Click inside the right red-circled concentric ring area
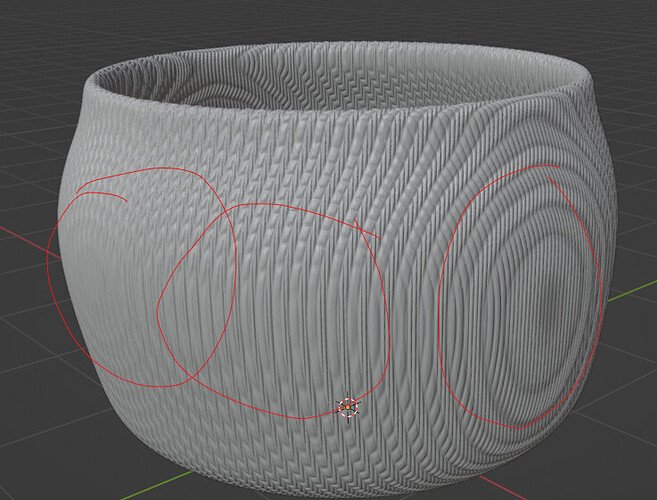 pyautogui.click(x=520, y=298)
